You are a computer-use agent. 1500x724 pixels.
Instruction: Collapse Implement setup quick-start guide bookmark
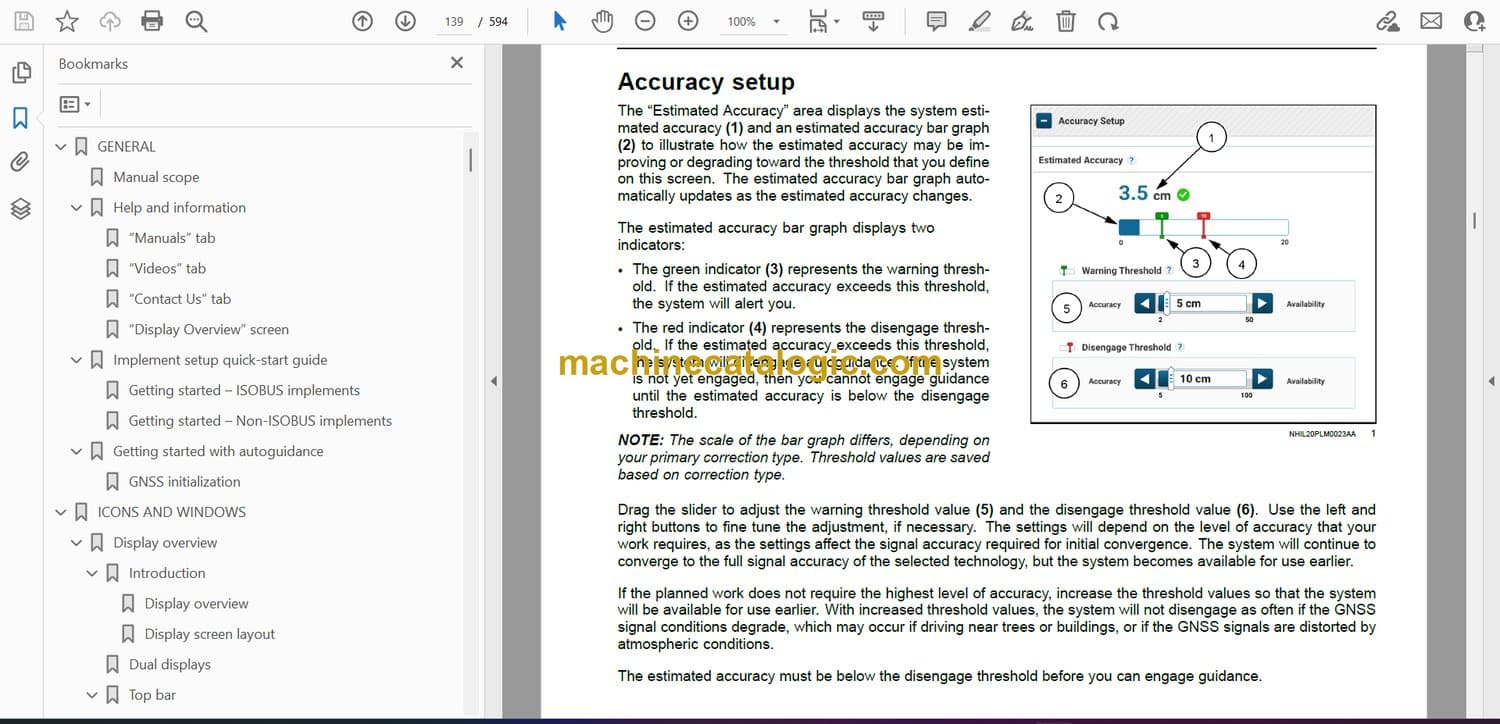click(x=77, y=360)
